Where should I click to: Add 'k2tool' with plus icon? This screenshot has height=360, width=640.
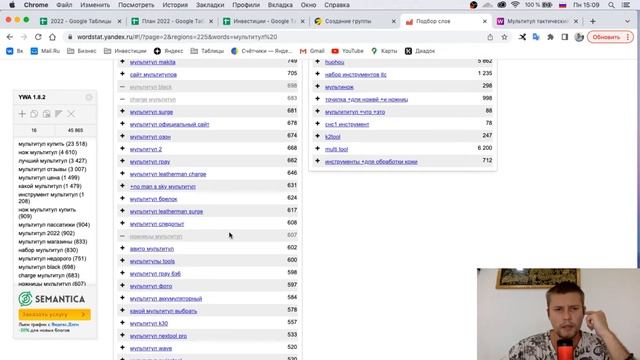click(318, 136)
